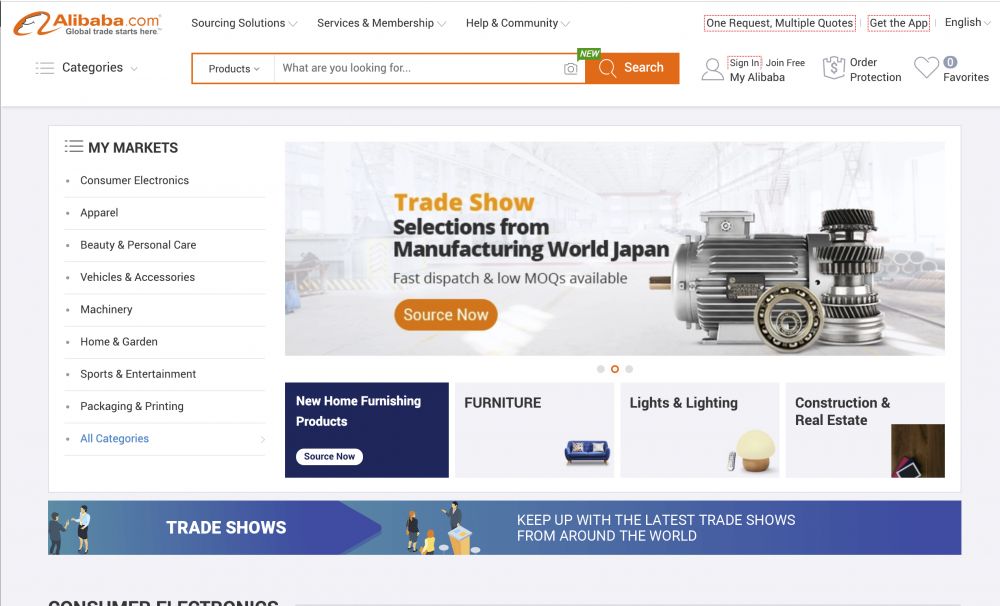The image size is (1000, 606).
Task: Click the TRADE SHOWS banner
Action: pyautogui.click(x=504, y=528)
